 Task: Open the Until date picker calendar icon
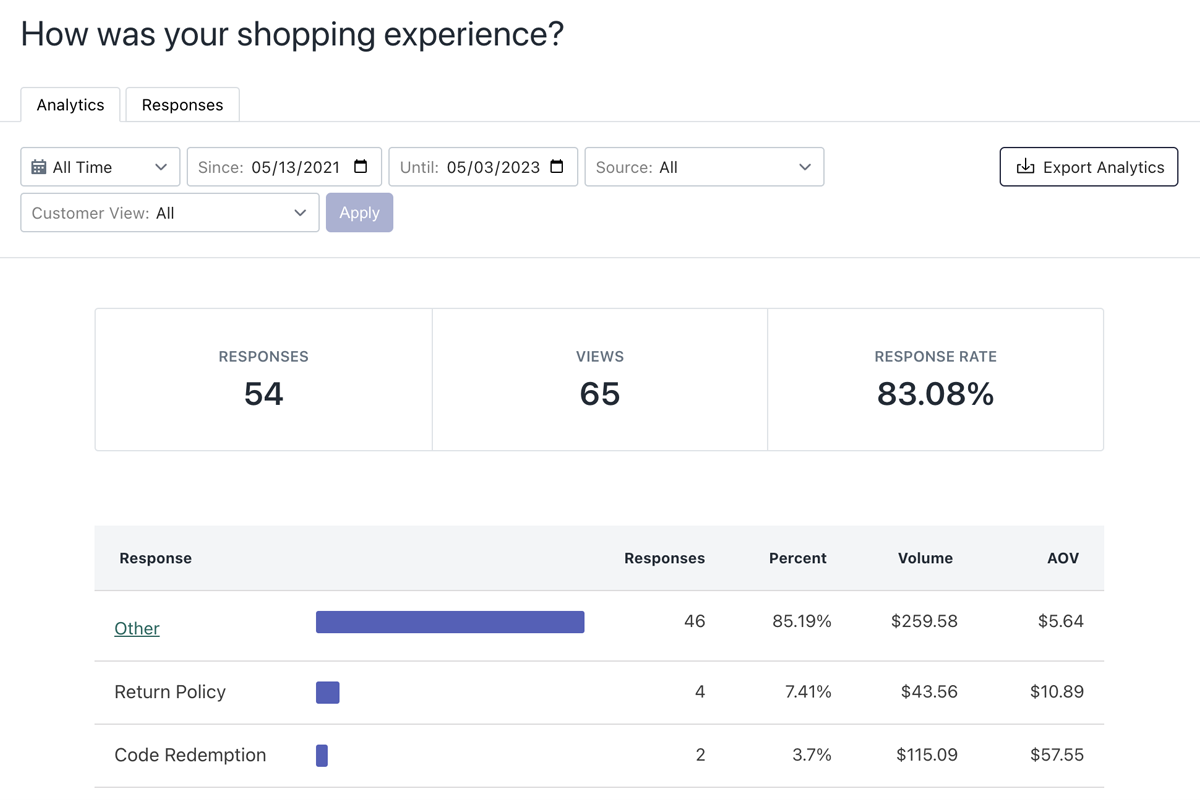coord(557,167)
